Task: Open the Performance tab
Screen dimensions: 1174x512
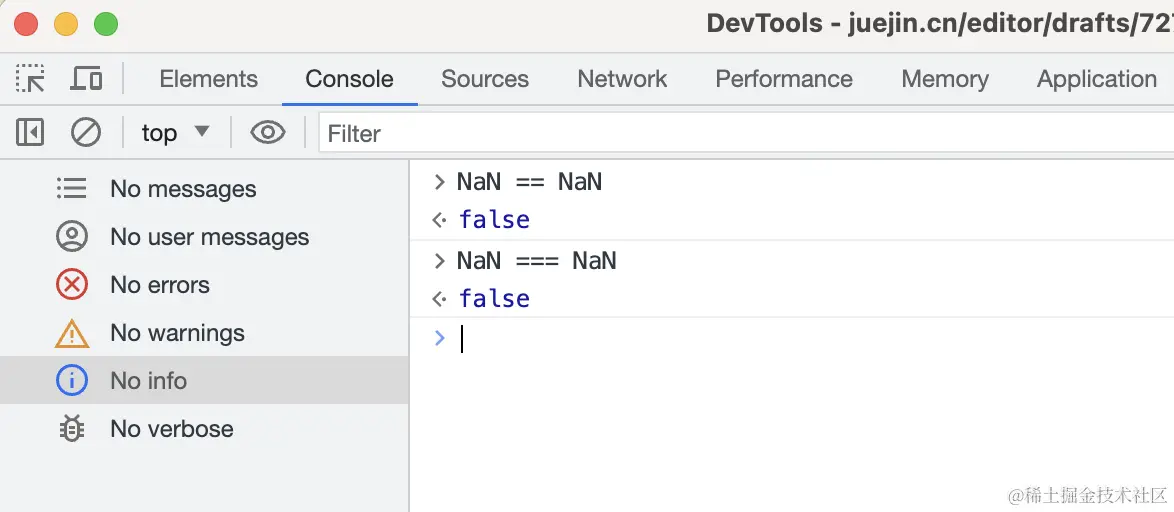Action: pyautogui.click(x=784, y=79)
